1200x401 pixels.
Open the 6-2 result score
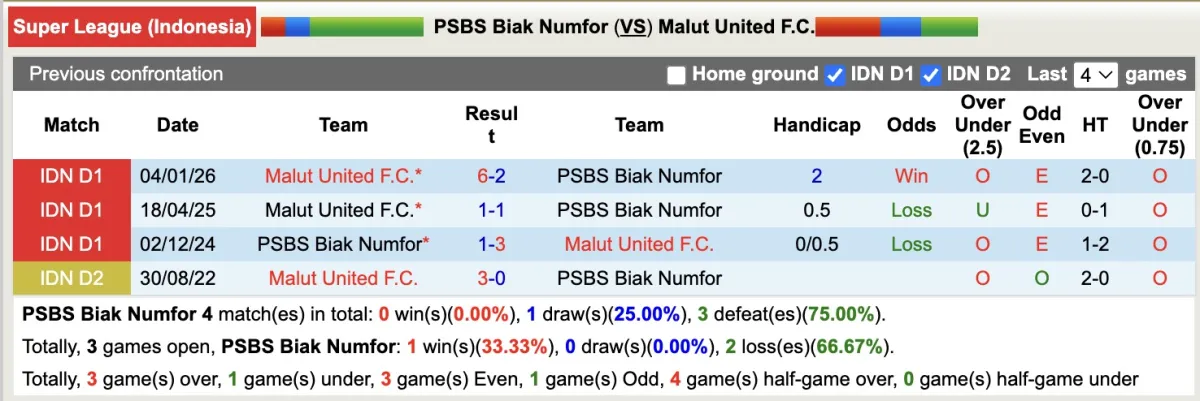491,176
